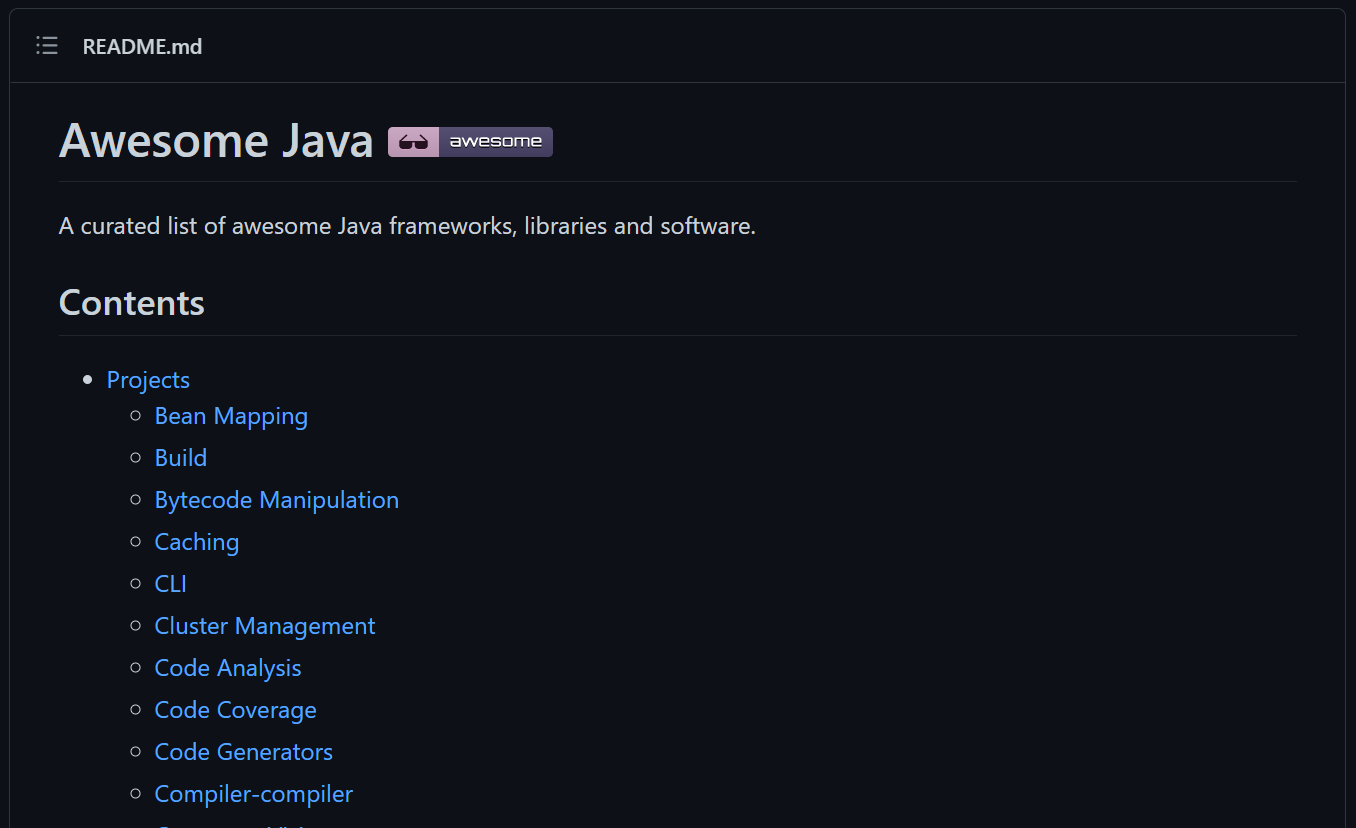1356x828 pixels.
Task: Jump to Caching section
Action: [197, 542]
